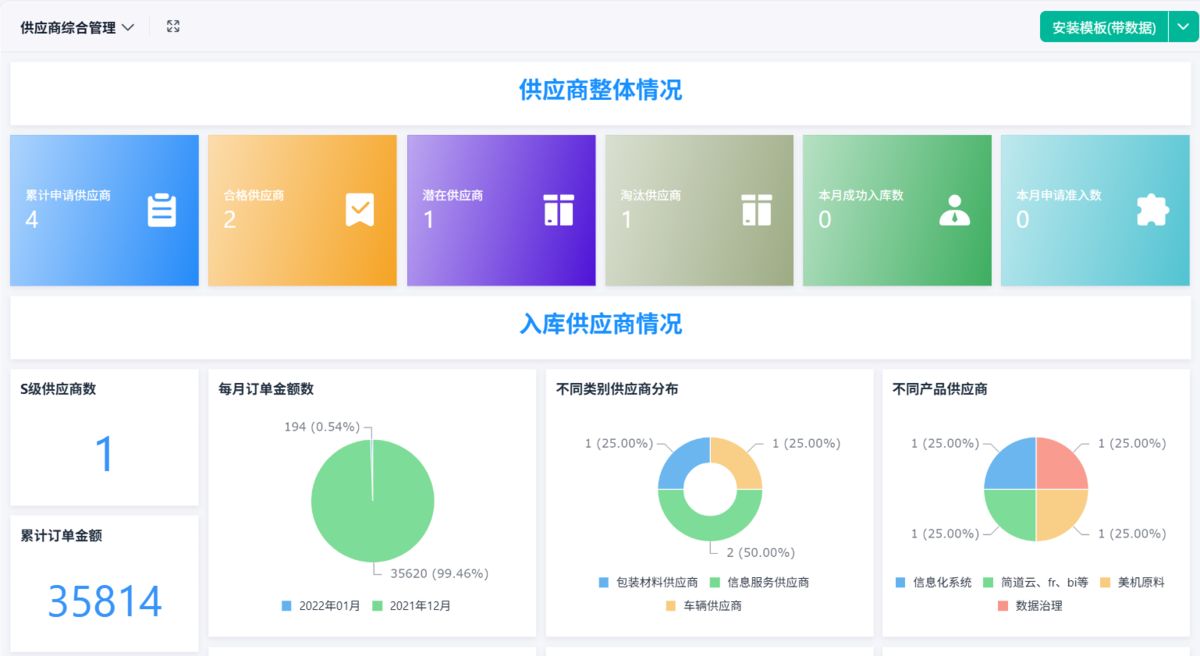Screen dimensions: 1200x656
Task: Click the icon on 淘汰供应商 card
Action: click(756, 210)
